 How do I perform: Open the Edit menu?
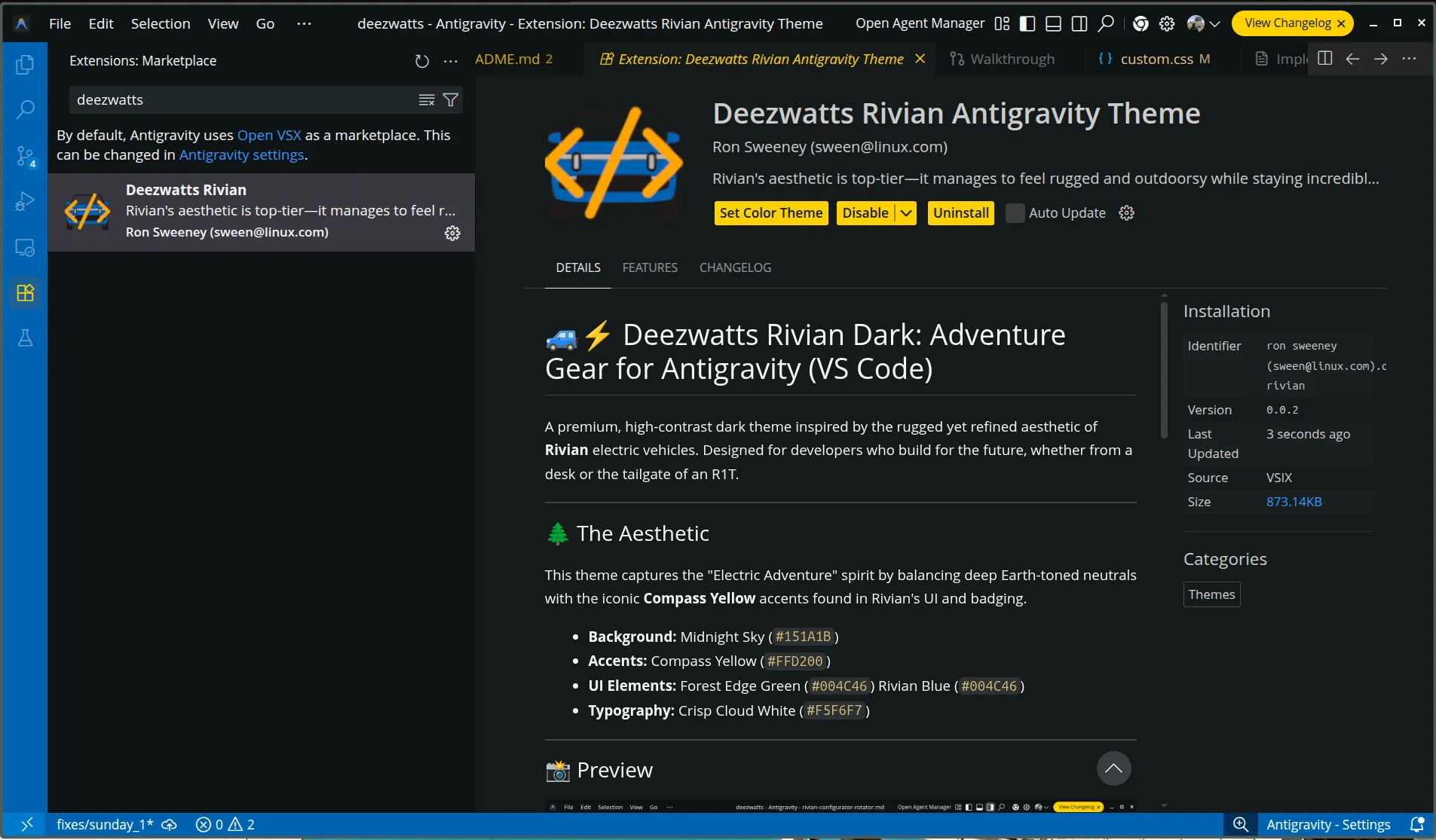coord(101,23)
